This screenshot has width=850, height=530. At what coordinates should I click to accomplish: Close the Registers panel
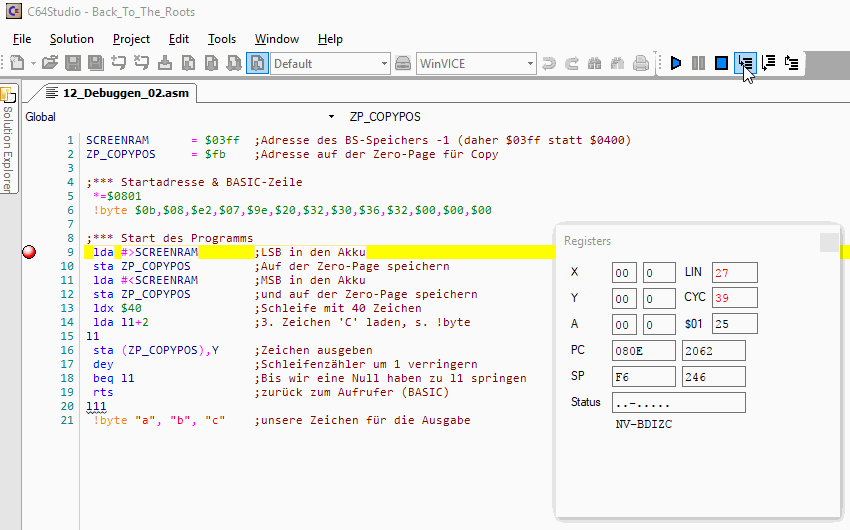[829, 242]
